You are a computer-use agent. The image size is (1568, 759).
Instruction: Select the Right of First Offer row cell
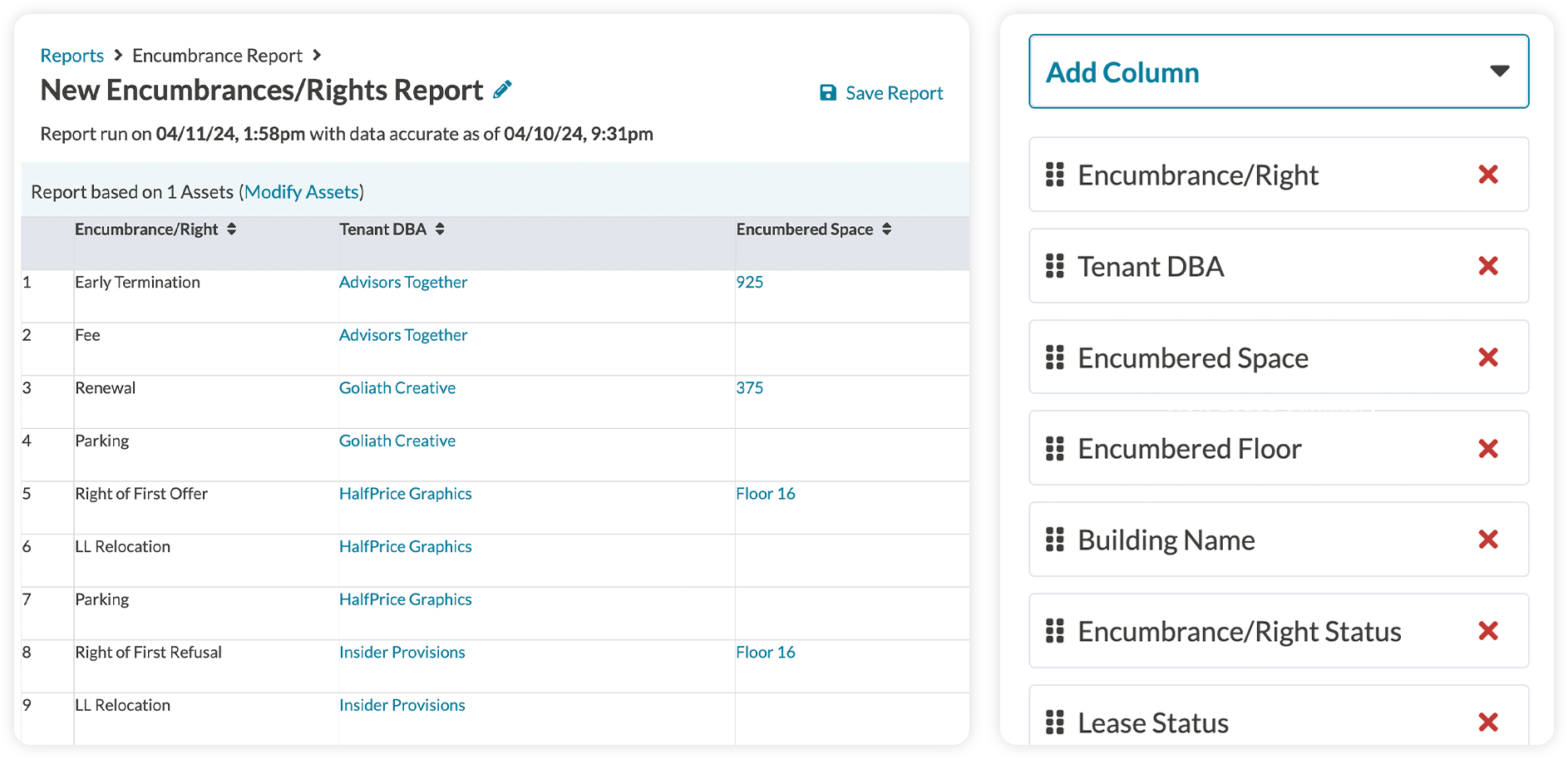pos(141,494)
